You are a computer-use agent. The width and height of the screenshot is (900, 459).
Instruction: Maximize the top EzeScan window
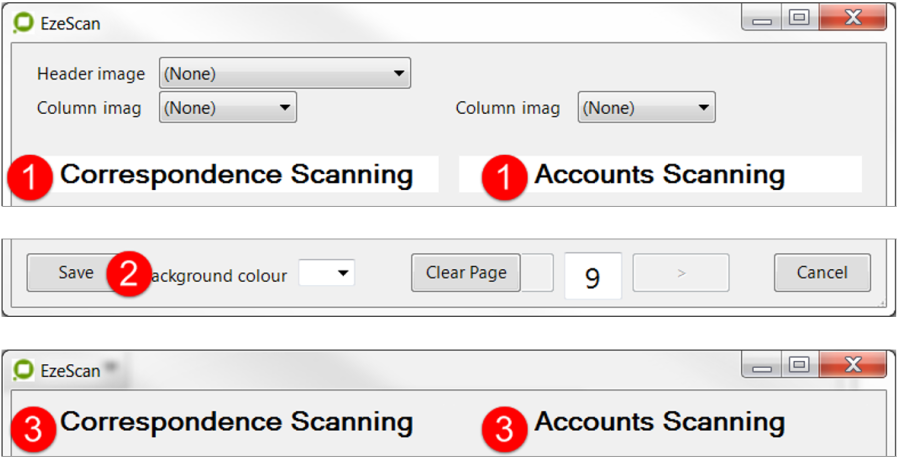(x=798, y=18)
